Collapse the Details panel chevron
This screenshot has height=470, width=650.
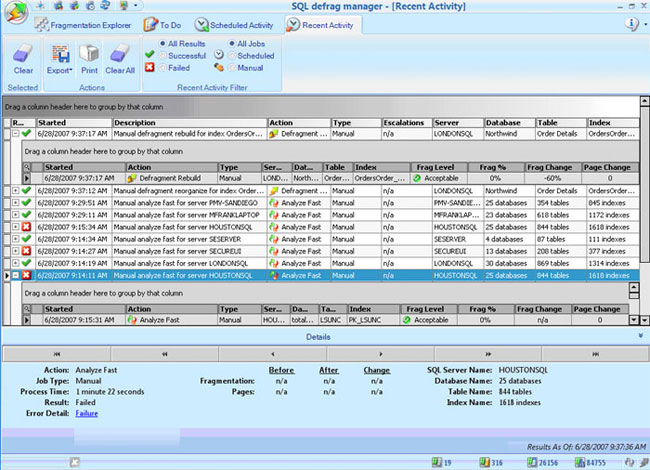point(641,336)
